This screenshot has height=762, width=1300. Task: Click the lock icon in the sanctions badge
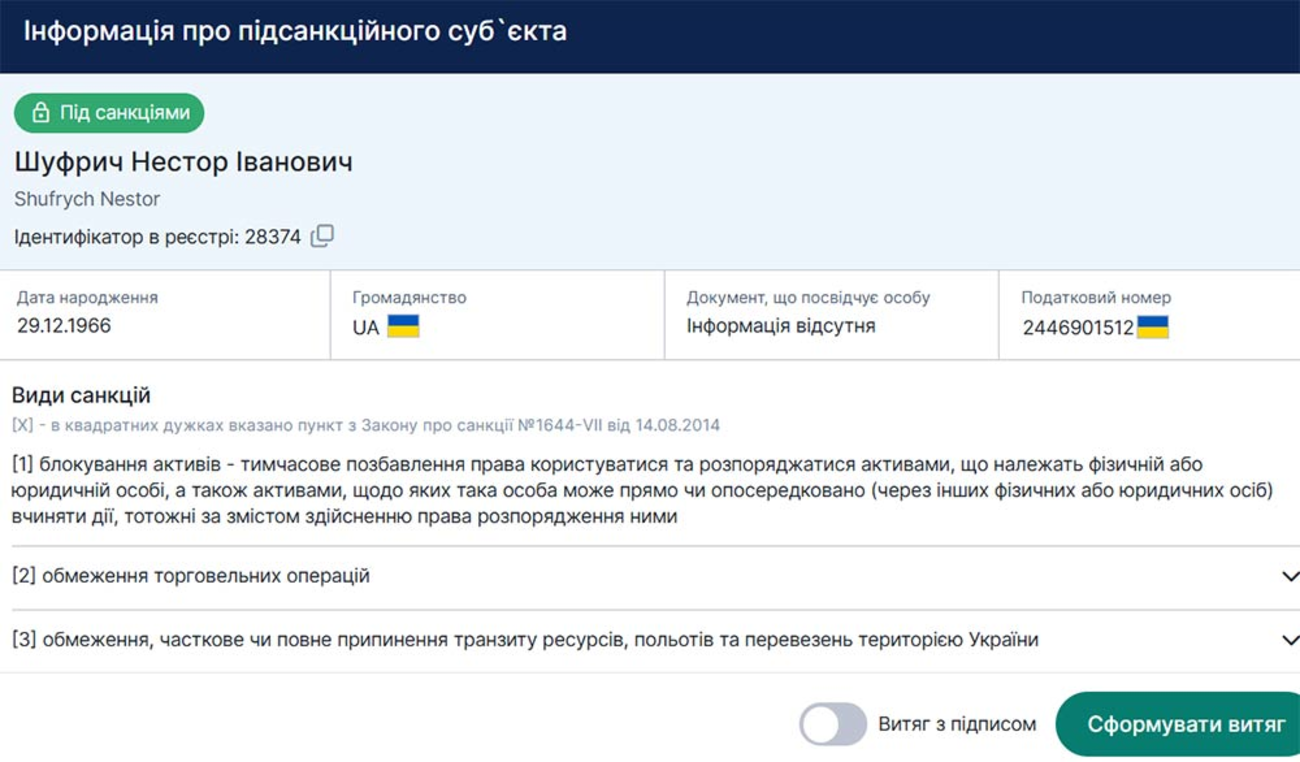coord(40,113)
